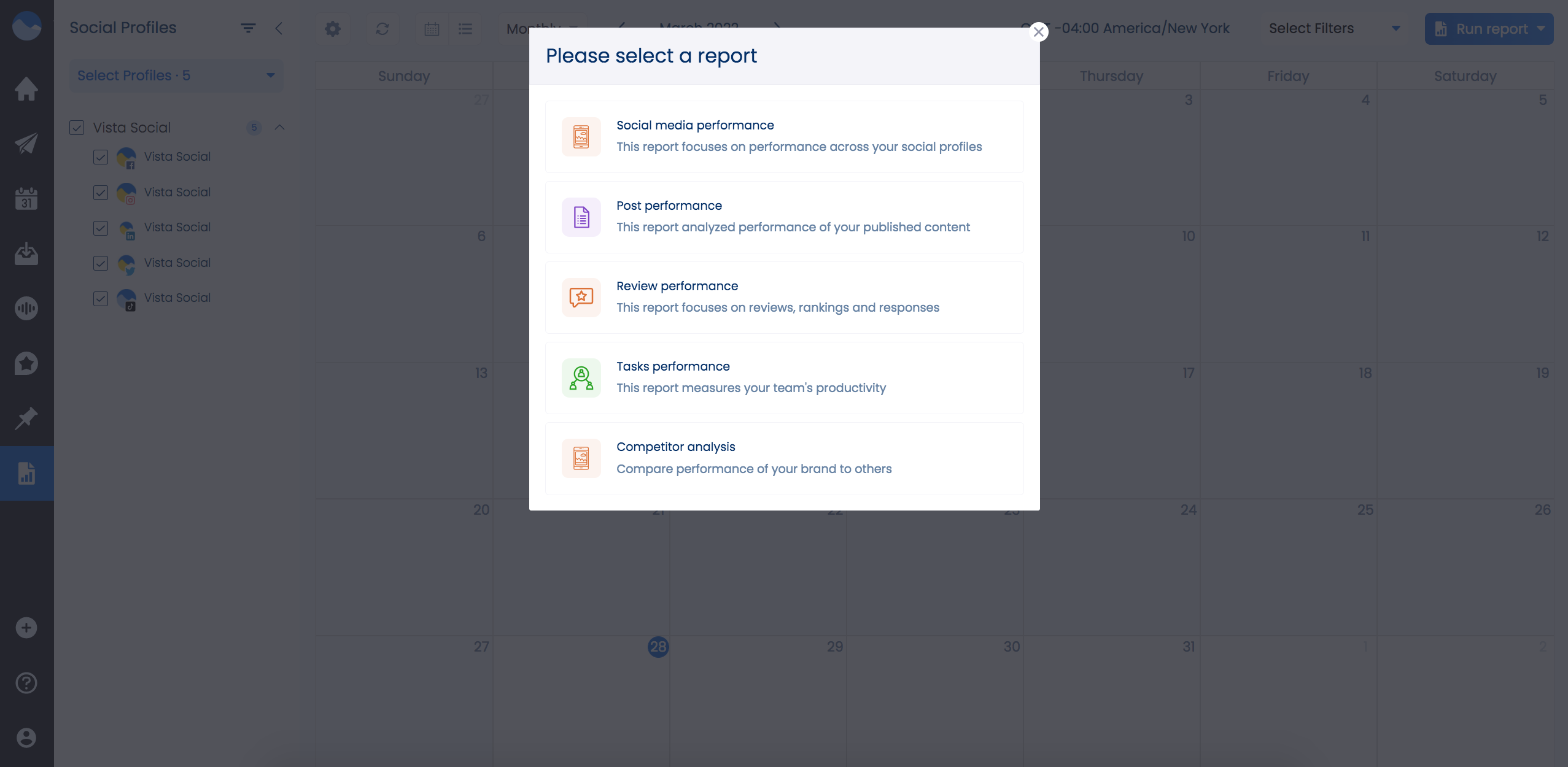Uncheck the Vista Social Instagram profile
The width and height of the screenshot is (1568, 767).
101,193
